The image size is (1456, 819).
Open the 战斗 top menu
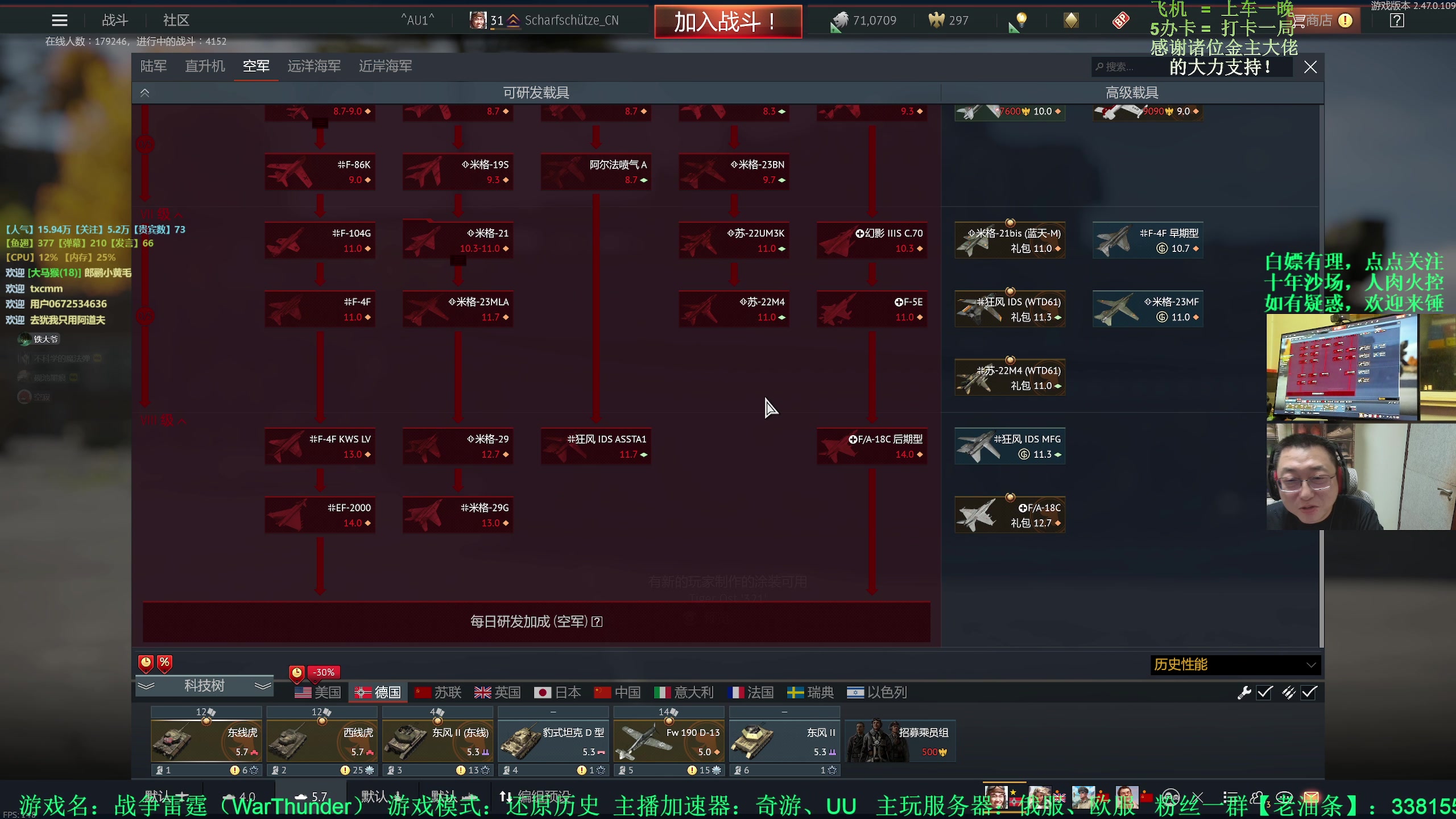pyautogui.click(x=115, y=20)
